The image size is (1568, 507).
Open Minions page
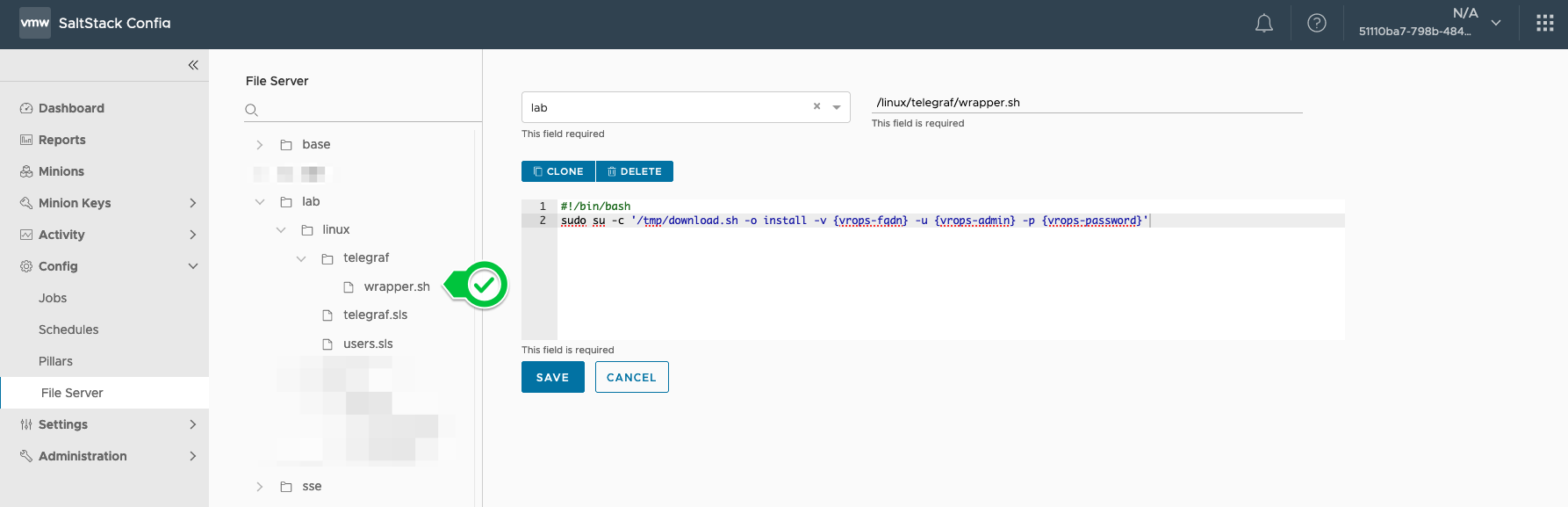(61, 171)
